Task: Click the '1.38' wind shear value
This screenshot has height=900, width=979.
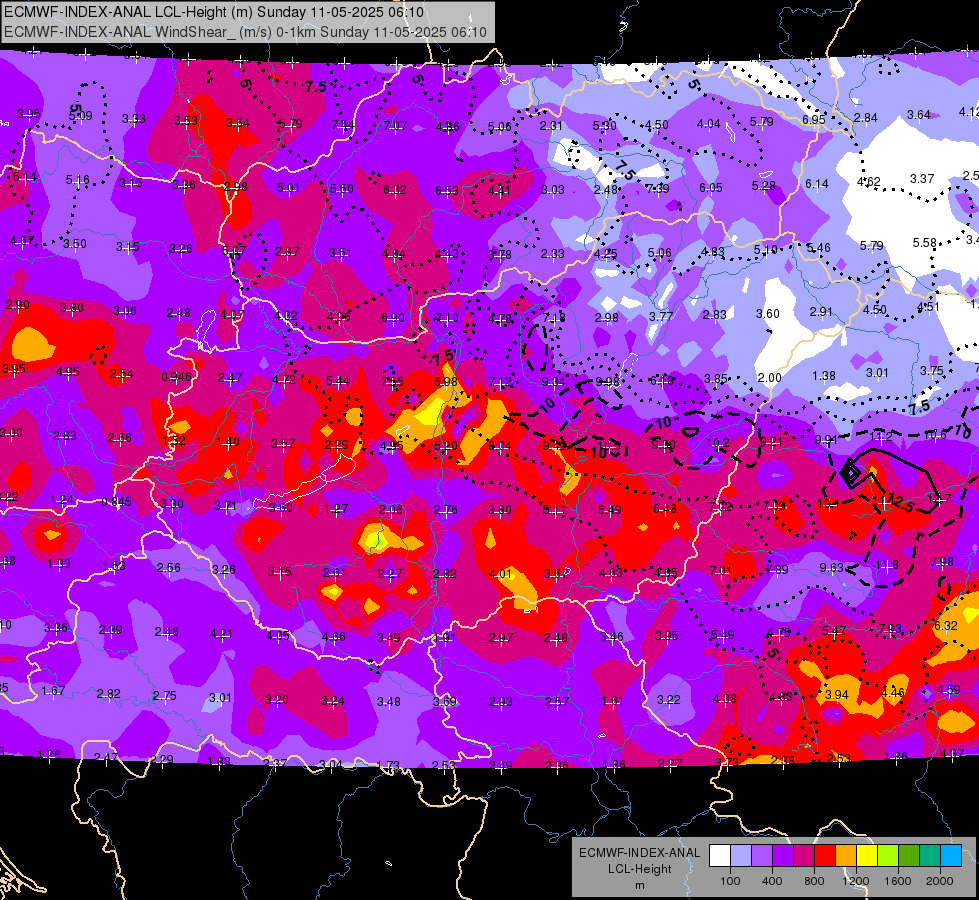Action: [824, 375]
